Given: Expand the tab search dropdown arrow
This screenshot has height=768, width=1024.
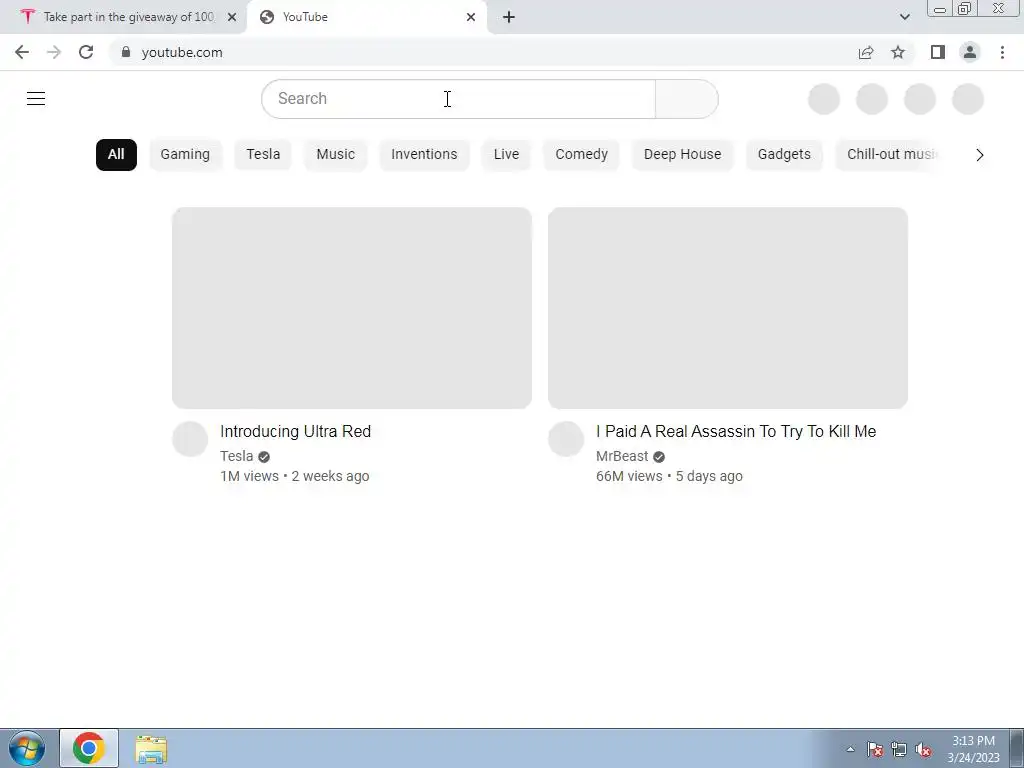Looking at the screenshot, I should [904, 17].
